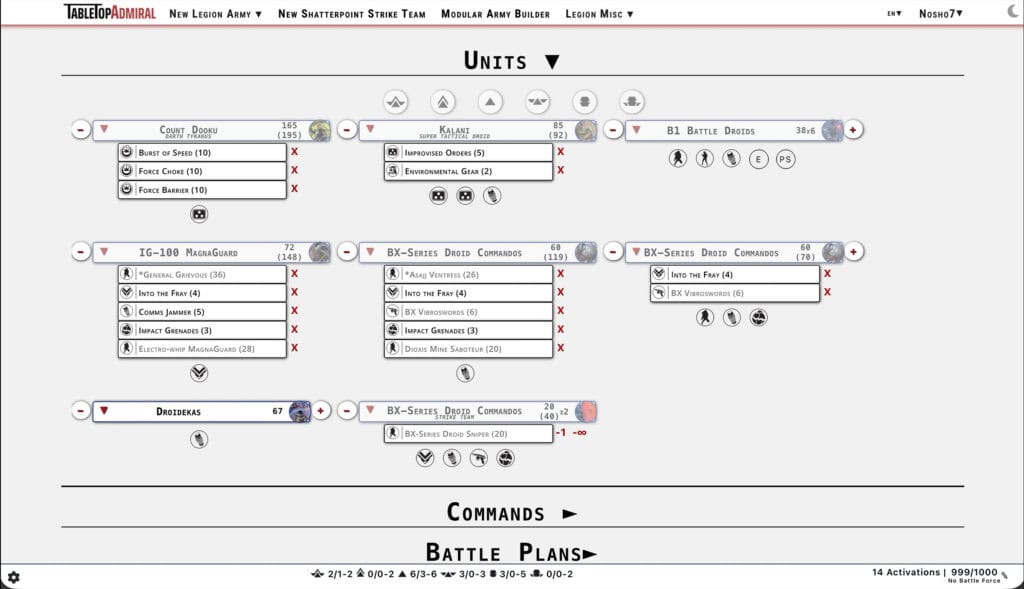
Task: Remove the Comms Jammer upgrade
Action: point(295,311)
